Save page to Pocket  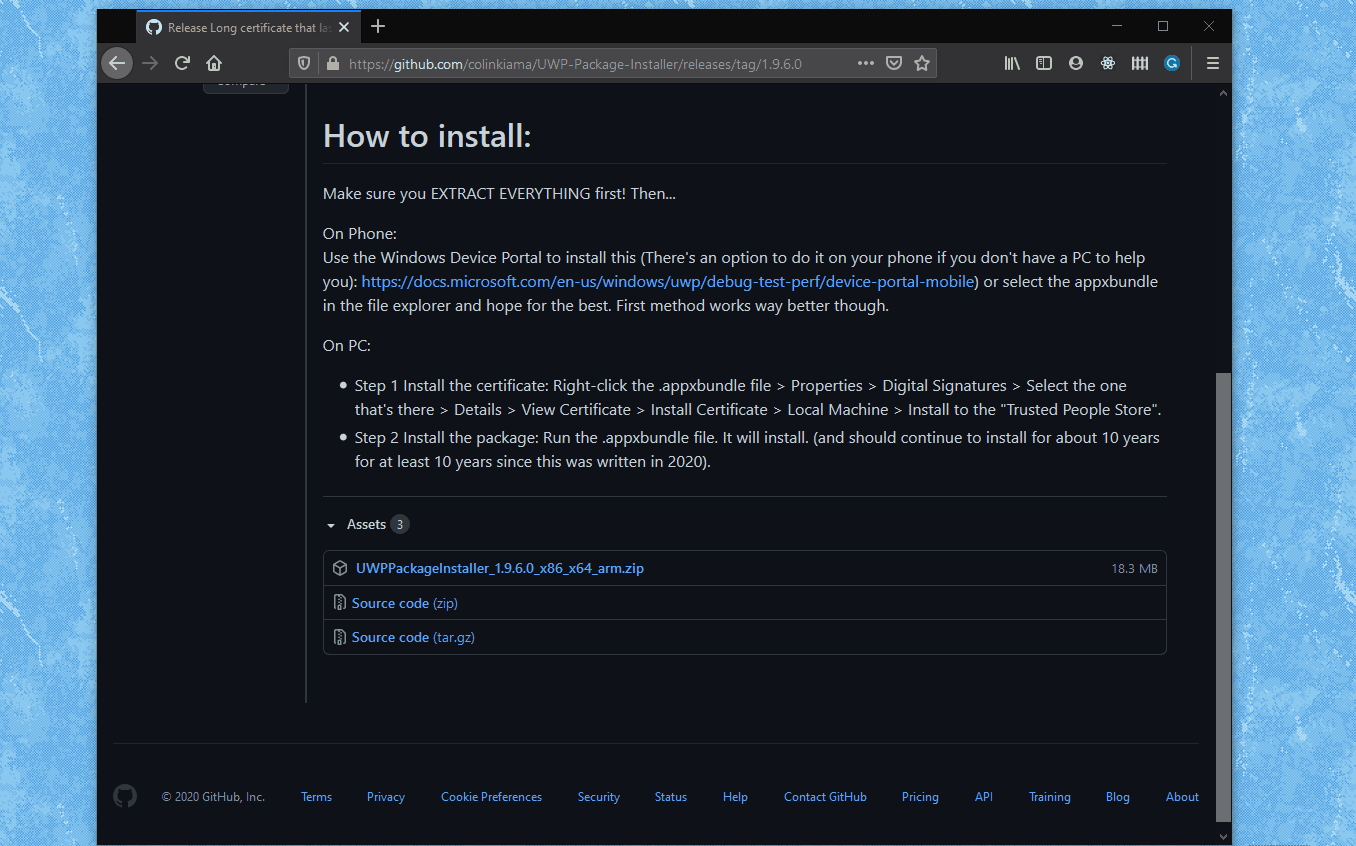pyautogui.click(x=894, y=63)
